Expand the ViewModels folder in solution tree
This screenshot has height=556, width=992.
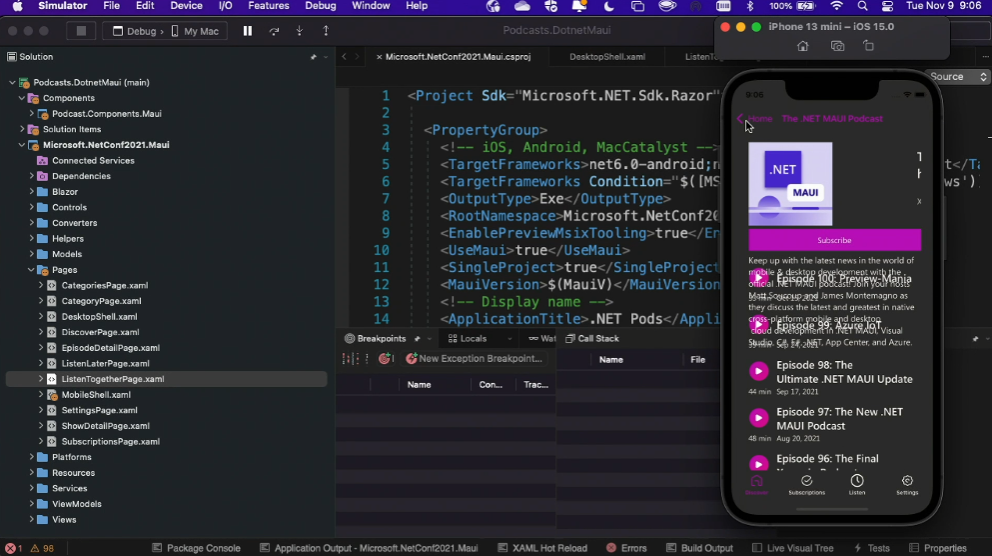point(30,504)
